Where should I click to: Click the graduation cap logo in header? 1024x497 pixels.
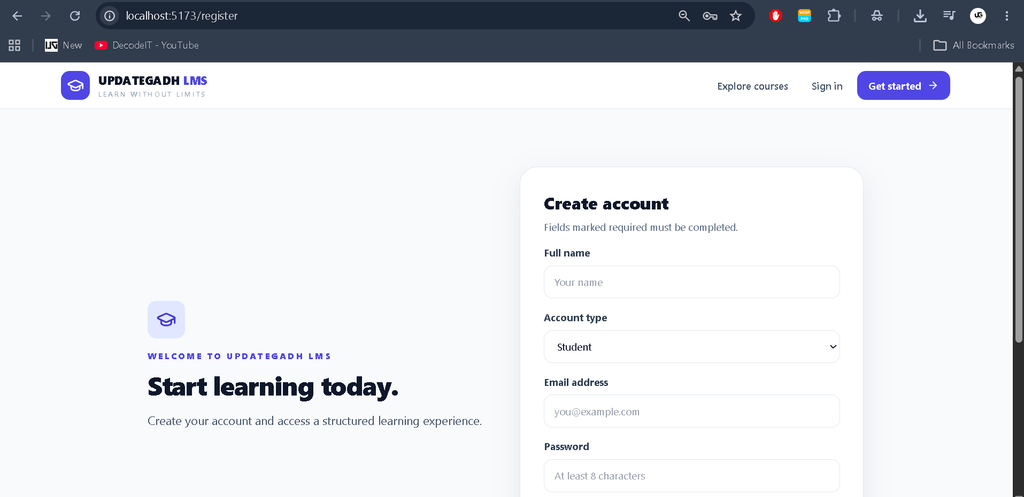[x=75, y=86]
